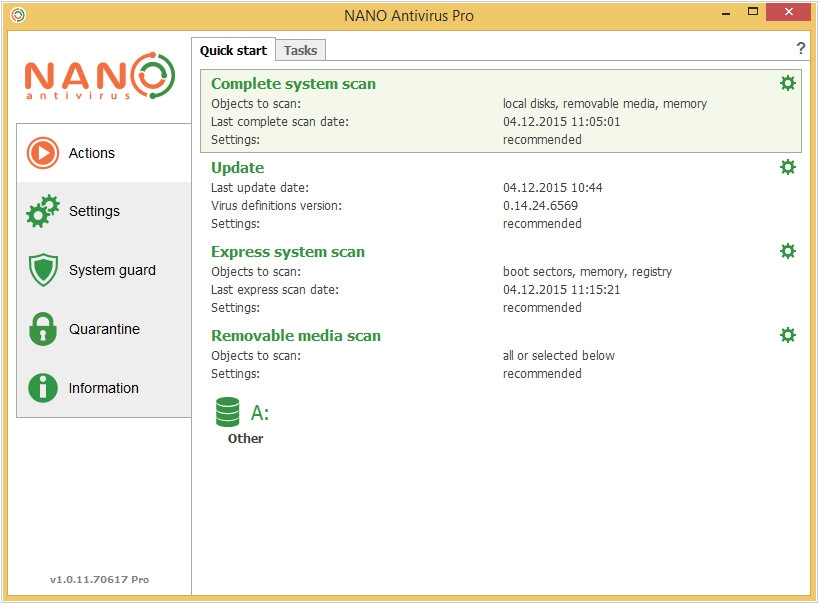The height and width of the screenshot is (603, 818).
Task: Click version text v1.0.11.70617 Pro
Action: 99,579
